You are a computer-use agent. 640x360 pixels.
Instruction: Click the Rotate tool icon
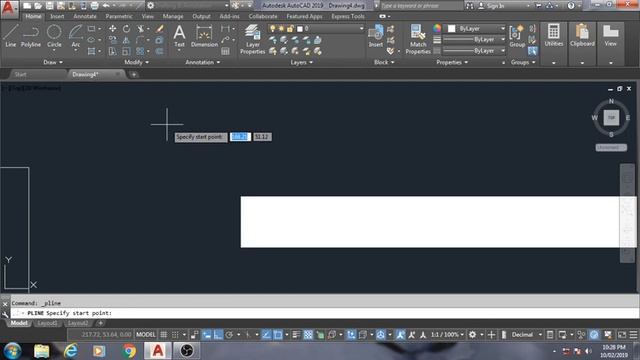pos(126,29)
